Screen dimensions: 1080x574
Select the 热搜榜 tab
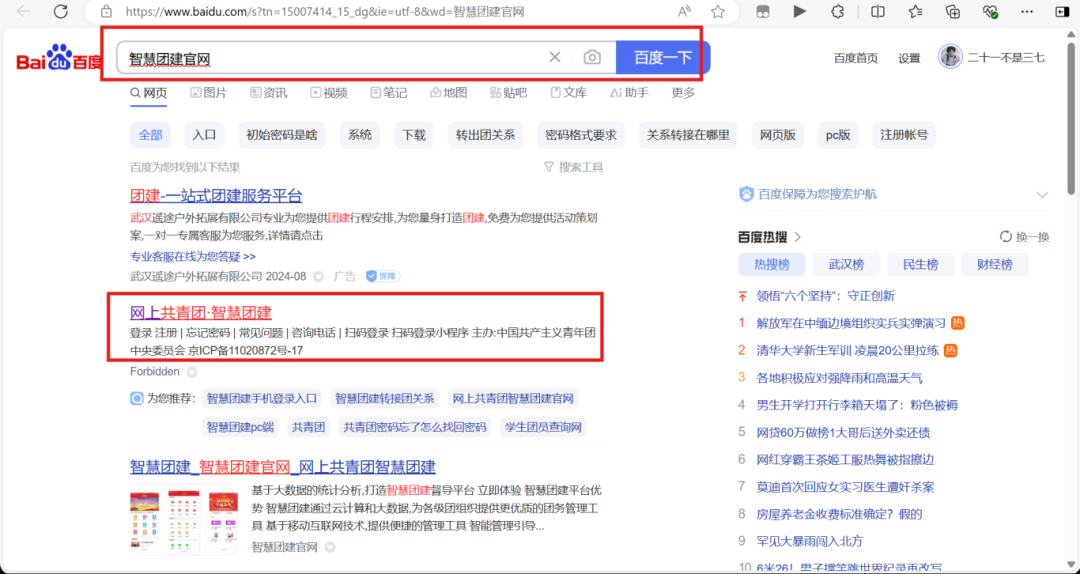pyautogui.click(x=771, y=265)
